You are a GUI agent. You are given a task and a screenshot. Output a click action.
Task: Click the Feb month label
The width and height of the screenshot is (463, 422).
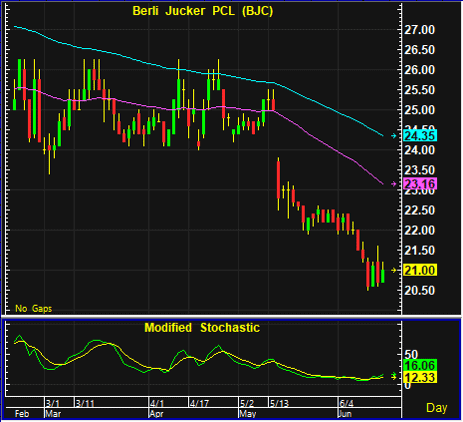click(x=22, y=414)
